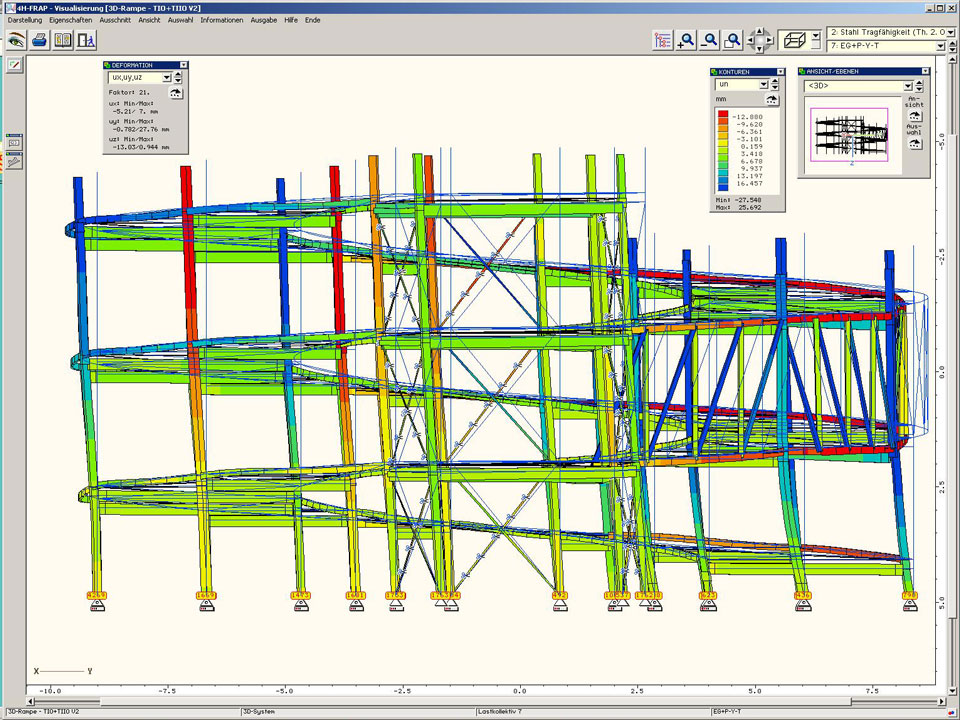Open the 3D wireframe box view button
The image size is (960, 720).
tap(796, 41)
